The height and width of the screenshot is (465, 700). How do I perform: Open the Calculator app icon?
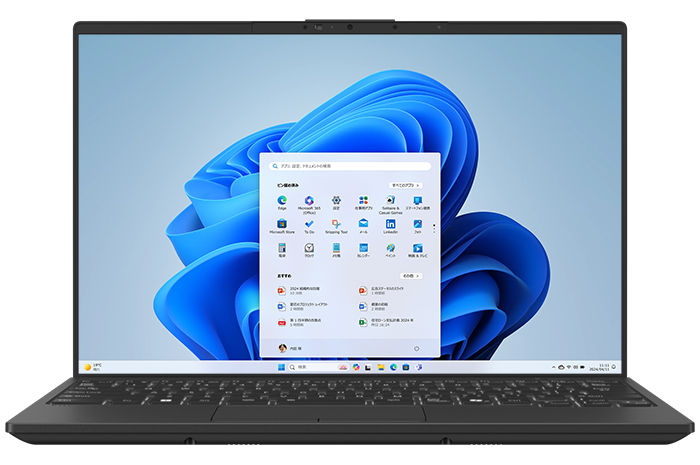(283, 248)
